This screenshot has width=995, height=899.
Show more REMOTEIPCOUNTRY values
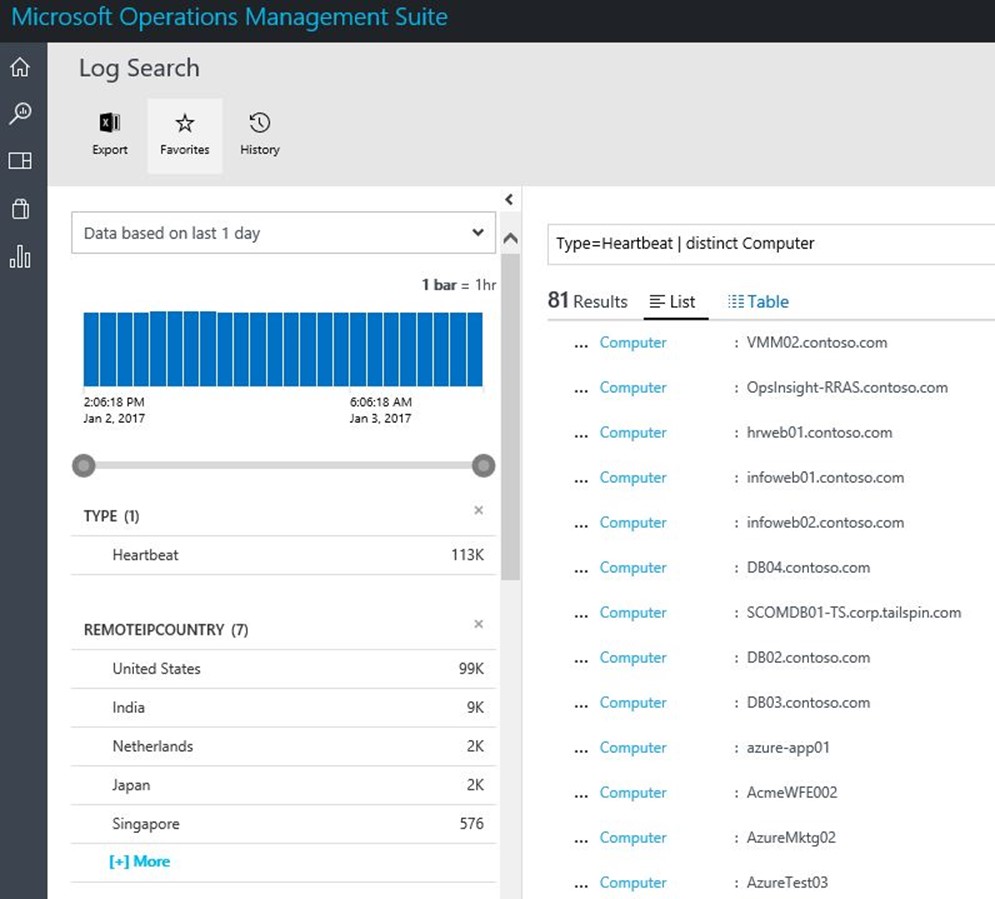pyautogui.click(x=140, y=862)
